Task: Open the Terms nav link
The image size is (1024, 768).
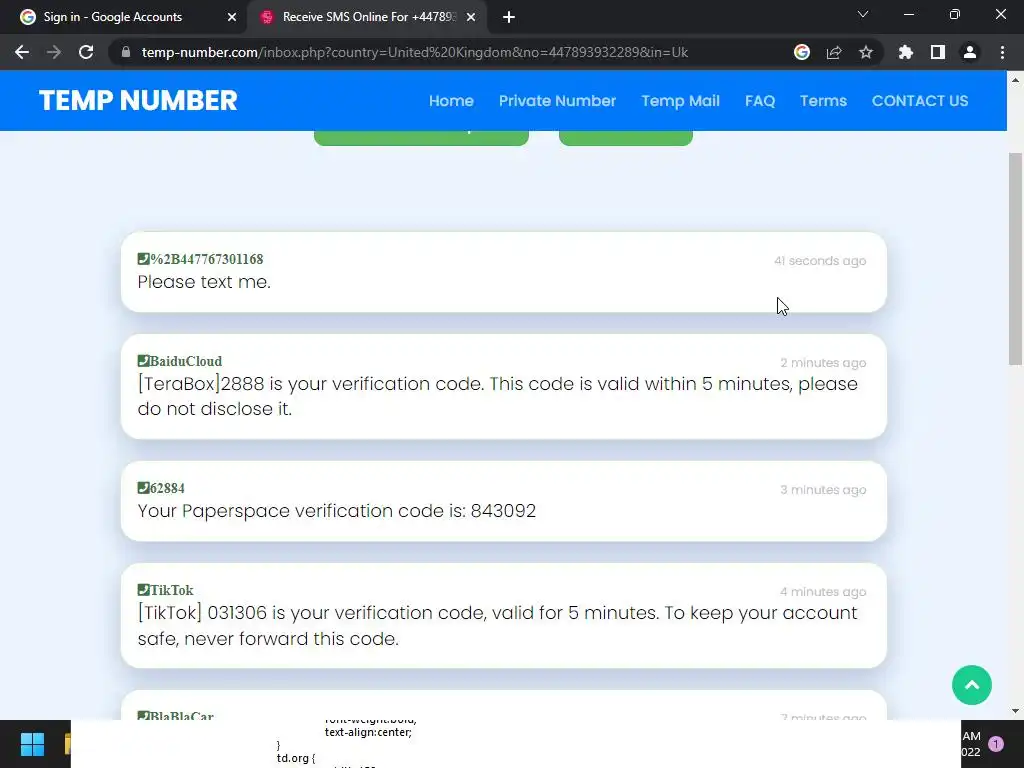Action: pos(824,101)
